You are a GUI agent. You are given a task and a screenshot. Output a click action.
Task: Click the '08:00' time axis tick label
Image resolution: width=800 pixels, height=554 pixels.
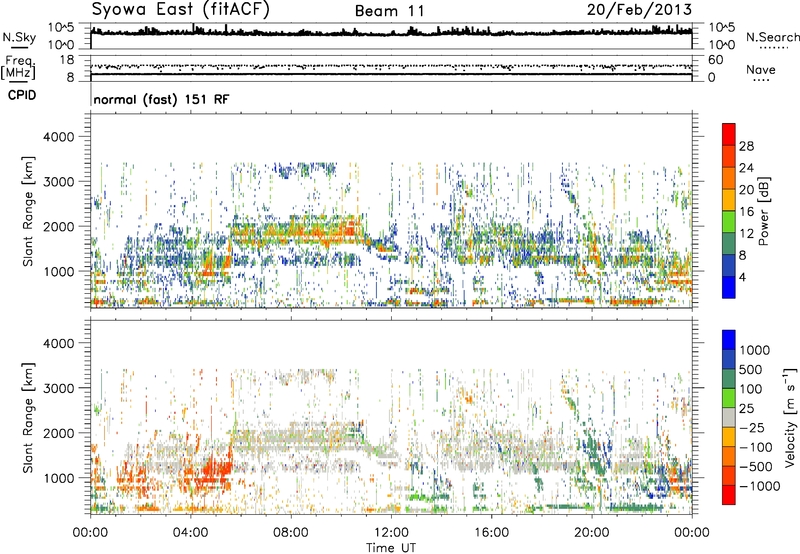click(x=291, y=533)
